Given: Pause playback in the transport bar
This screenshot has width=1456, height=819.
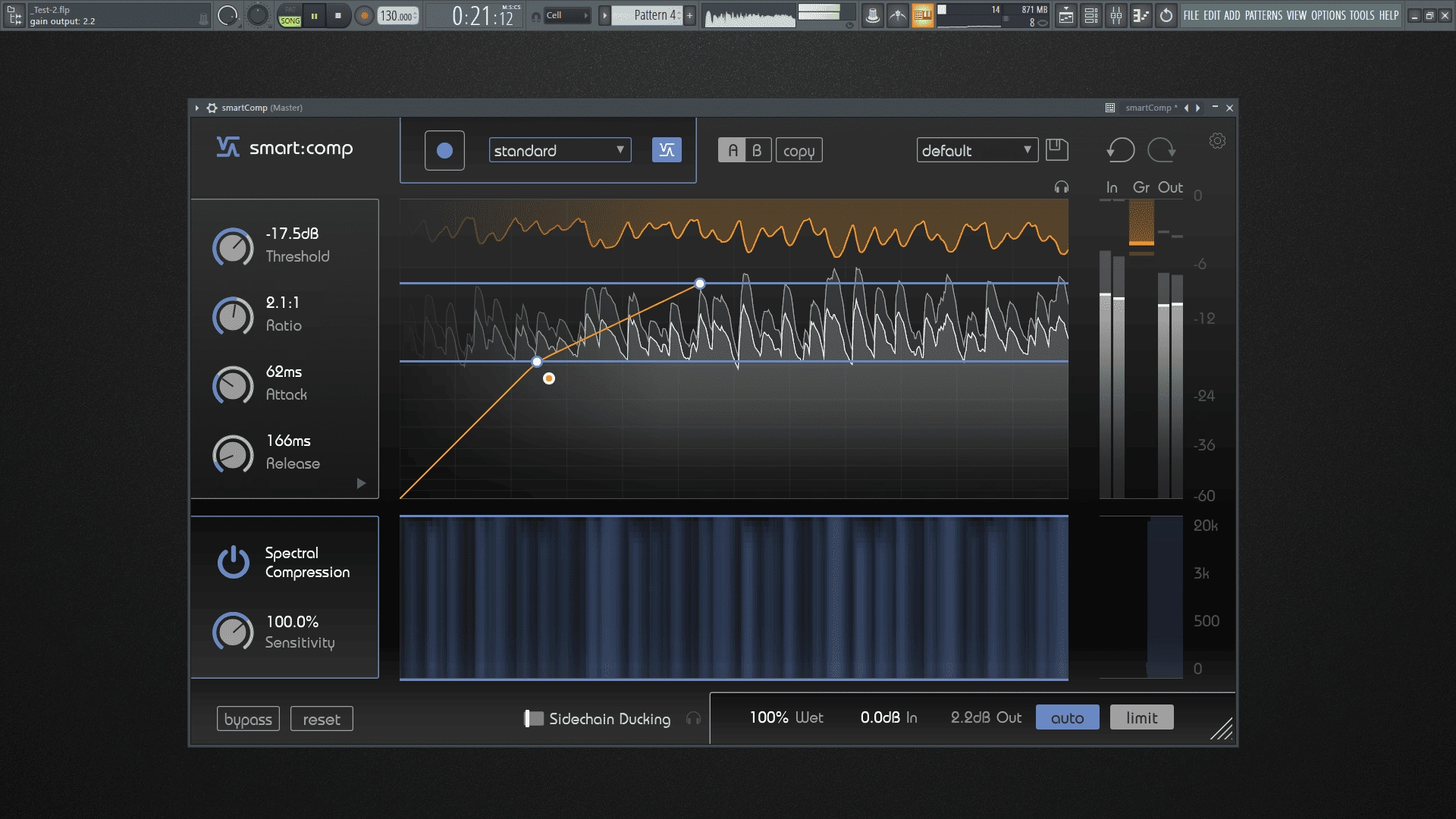Looking at the screenshot, I should point(314,15).
